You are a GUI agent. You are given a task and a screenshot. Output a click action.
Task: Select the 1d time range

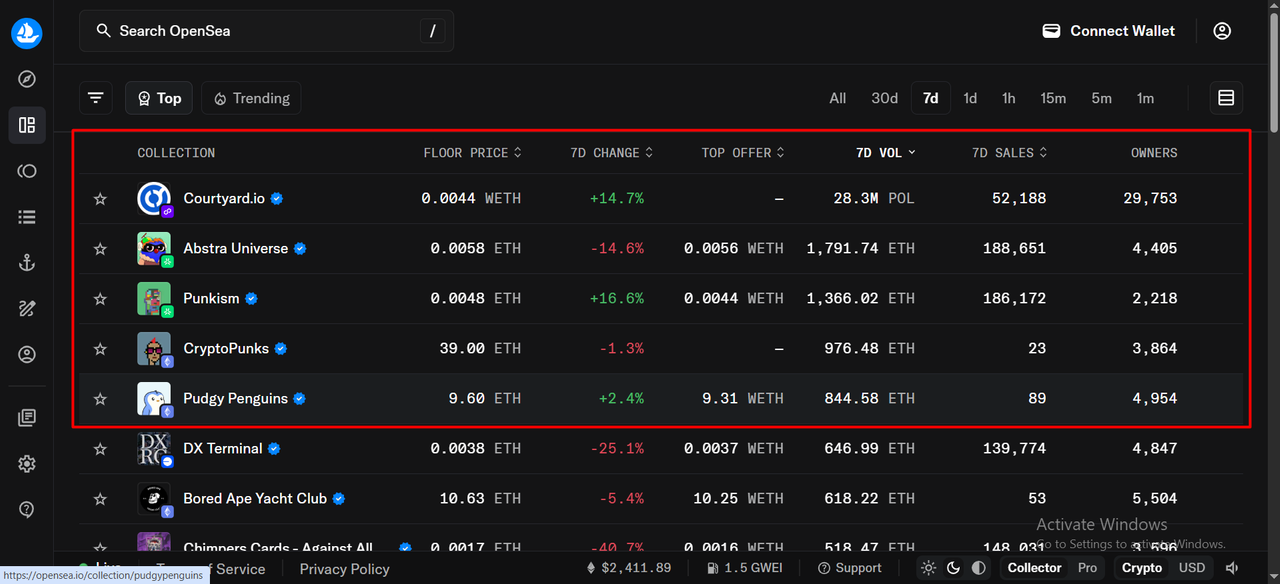click(970, 98)
